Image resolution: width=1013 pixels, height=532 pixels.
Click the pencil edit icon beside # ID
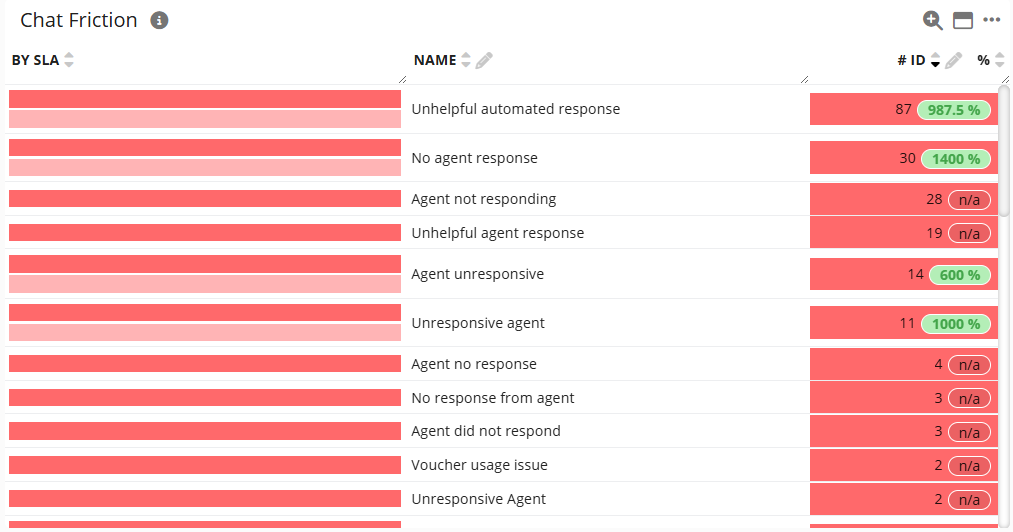click(954, 61)
